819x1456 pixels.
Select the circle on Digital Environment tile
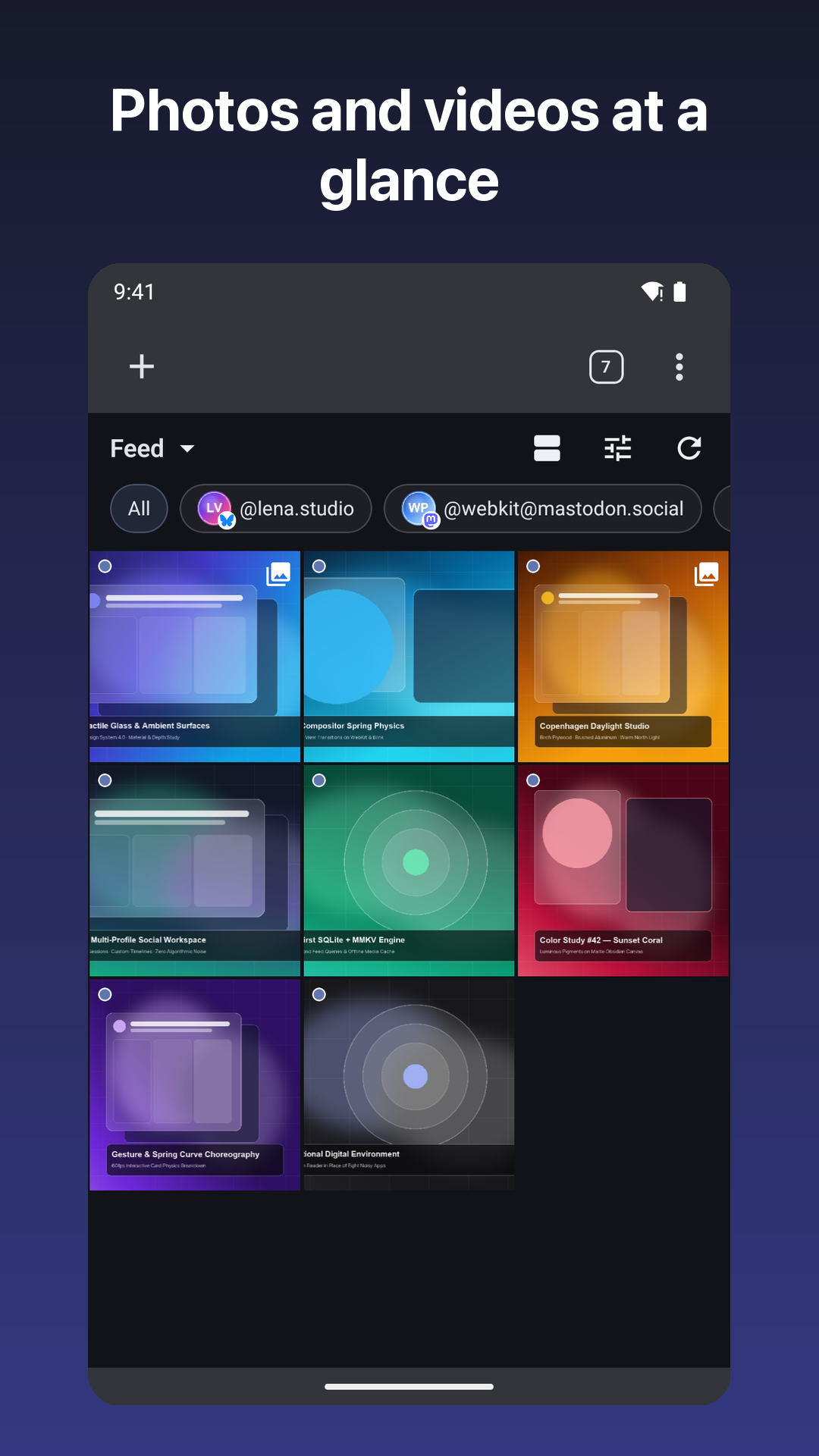point(319,994)
